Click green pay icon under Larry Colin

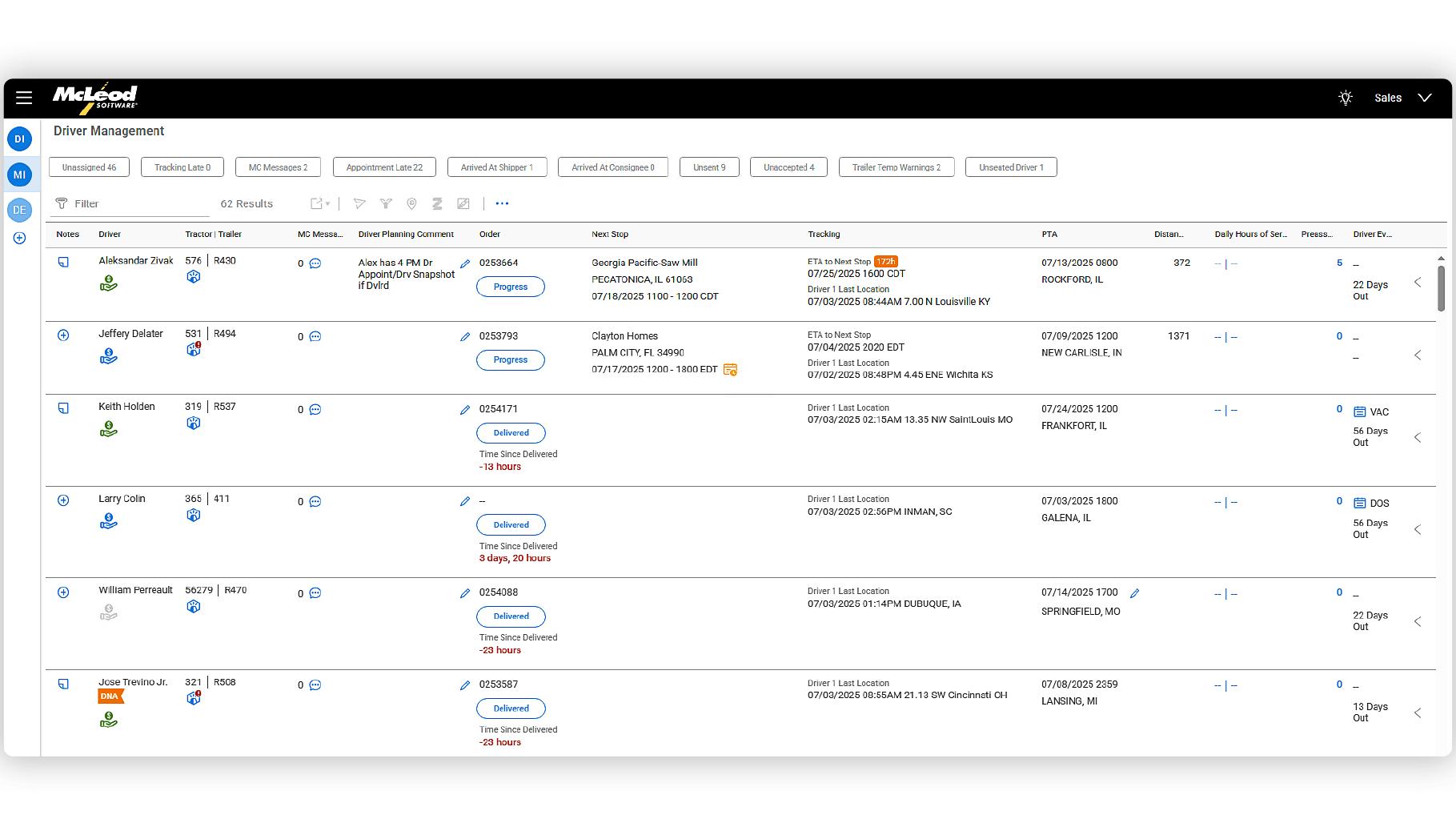point(108,520)
